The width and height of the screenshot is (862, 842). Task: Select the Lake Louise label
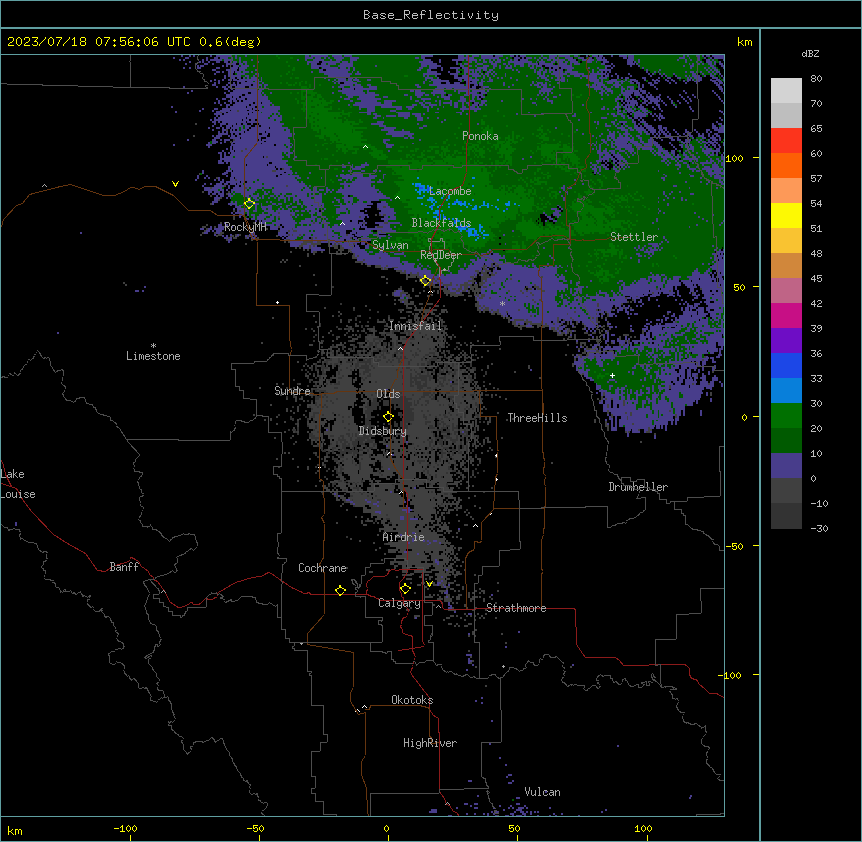18,484
